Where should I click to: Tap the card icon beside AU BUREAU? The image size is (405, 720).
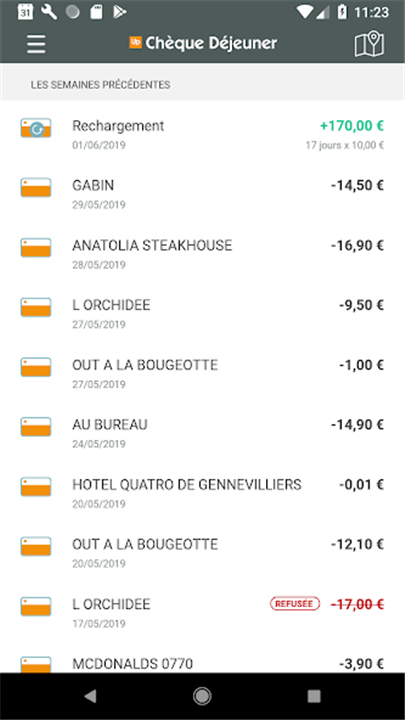[x=36, y=427]
